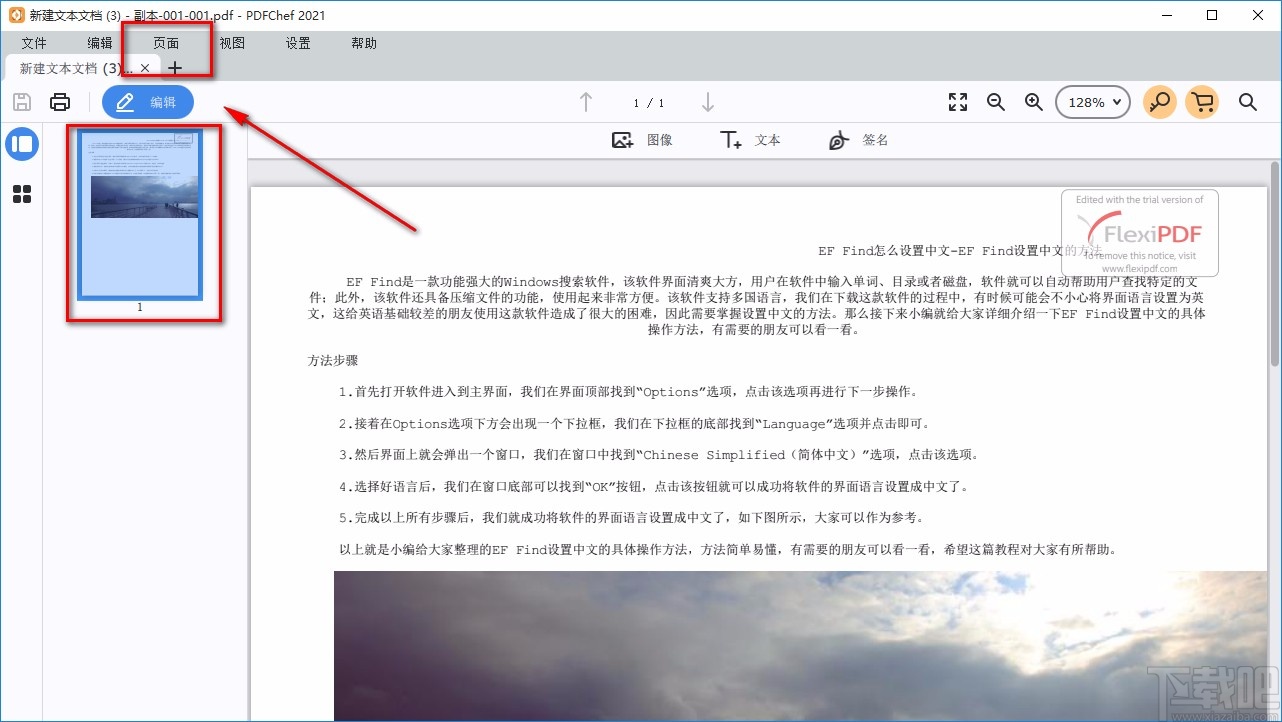
Task: Zoom in using the magnifier plus icon
Action: pos(1033,101)
